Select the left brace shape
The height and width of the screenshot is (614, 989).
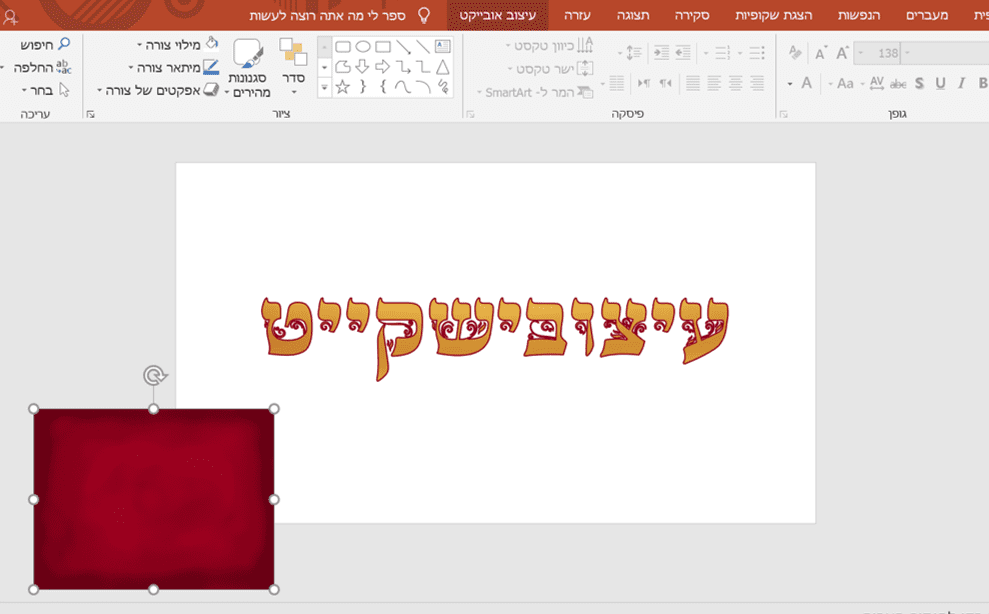383,86
